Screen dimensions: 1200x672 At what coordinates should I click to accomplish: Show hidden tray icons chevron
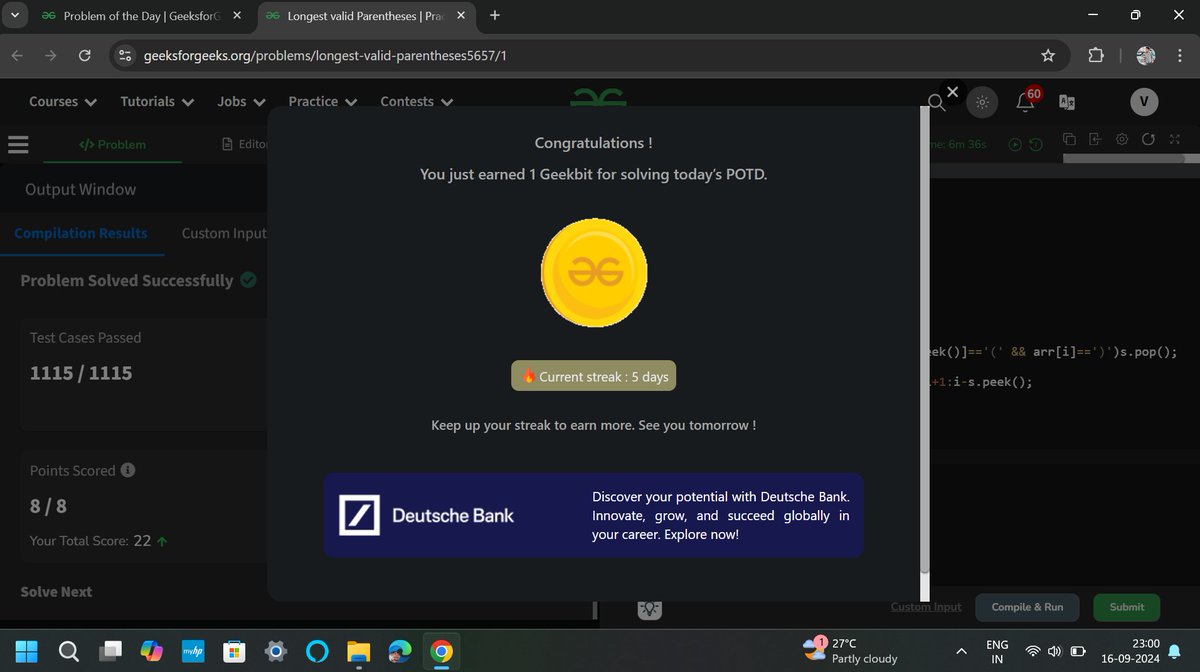tap(961, 651)
